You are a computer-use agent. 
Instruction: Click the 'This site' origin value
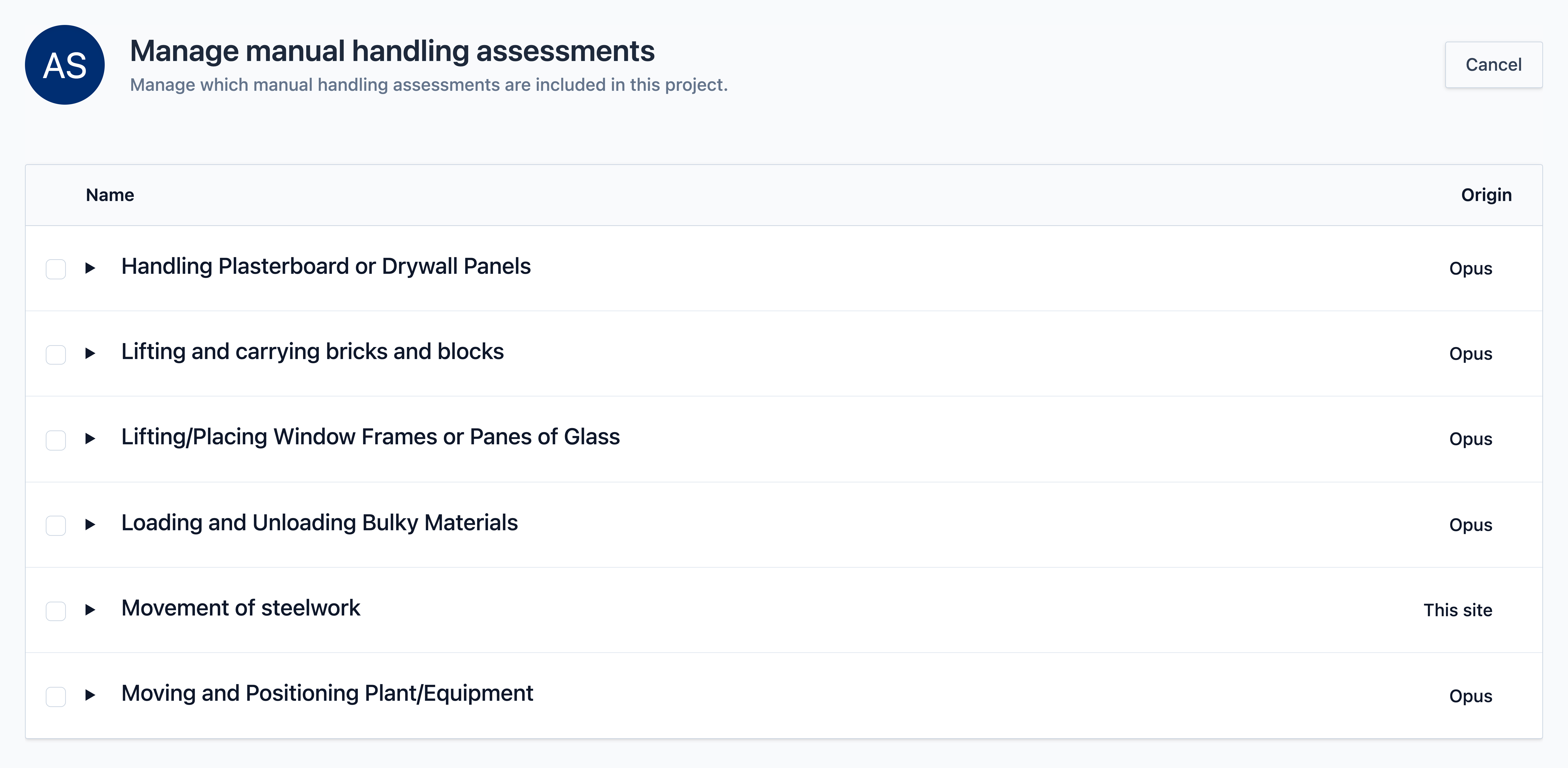pyautogui.click(x=1458, y=610)
